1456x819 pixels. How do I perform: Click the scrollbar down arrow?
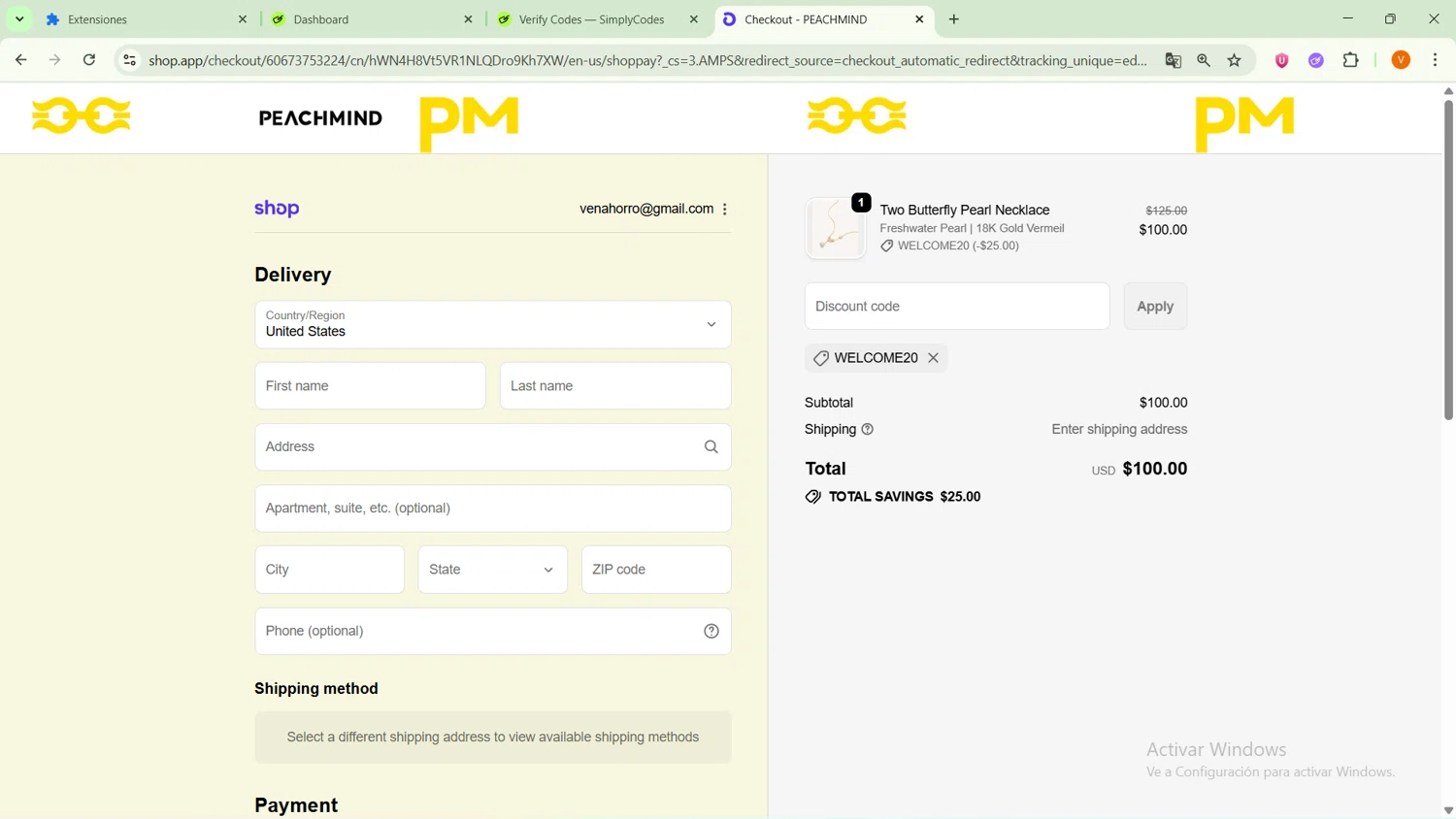(x=1448, y=810)
